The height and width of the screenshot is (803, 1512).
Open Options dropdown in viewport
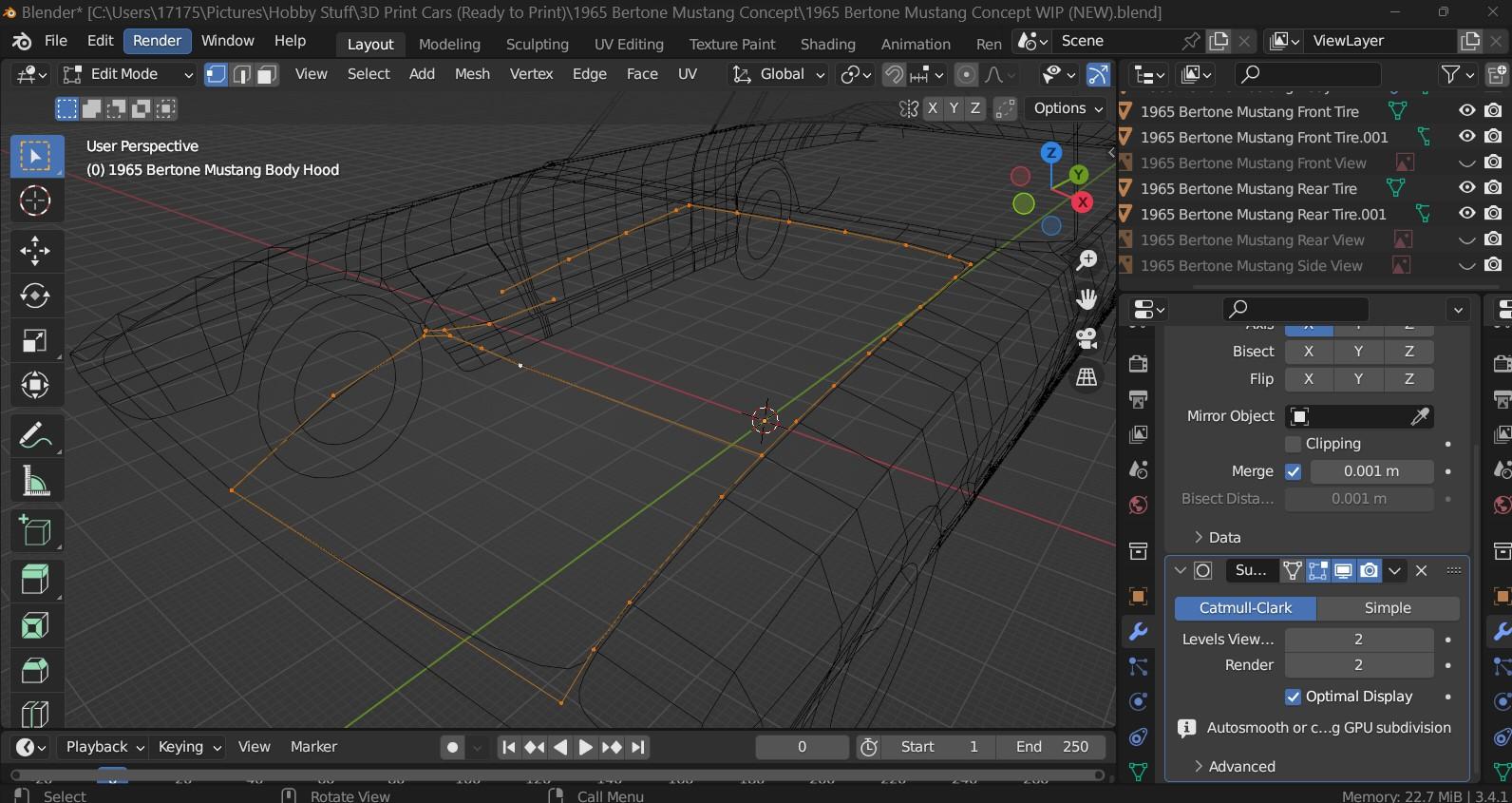pyautogui.click(x=1068, y=108)
